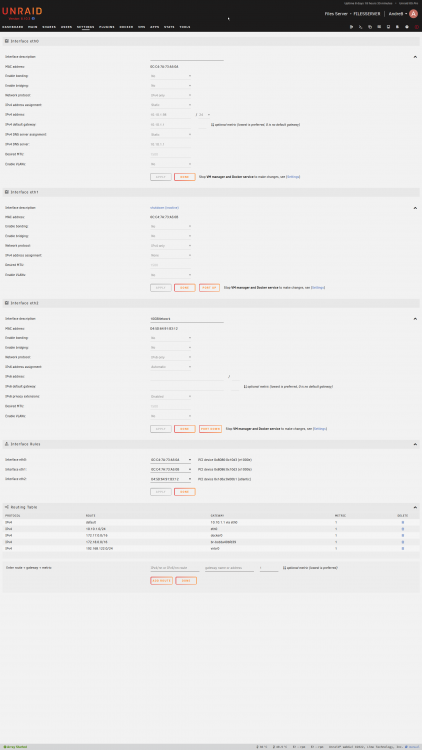Open eth1 IPv4 address assignment dropdown

point(171,255)
